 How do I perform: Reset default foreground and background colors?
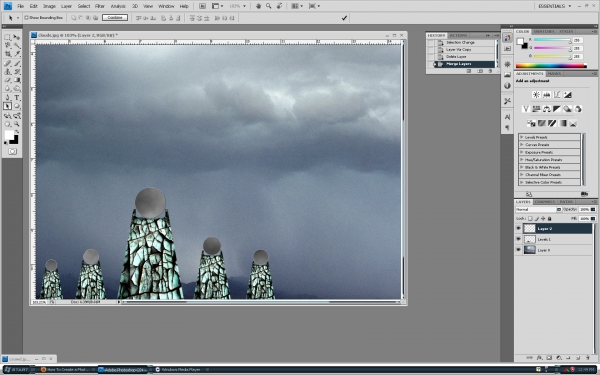pyautogui.click(x=5, y=143)
